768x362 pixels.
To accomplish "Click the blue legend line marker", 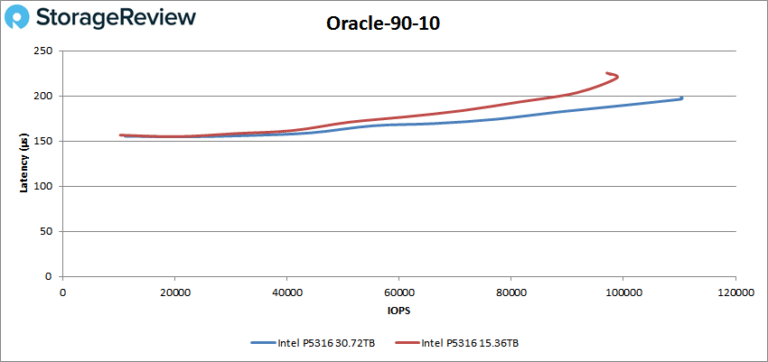I will point(264,343).
